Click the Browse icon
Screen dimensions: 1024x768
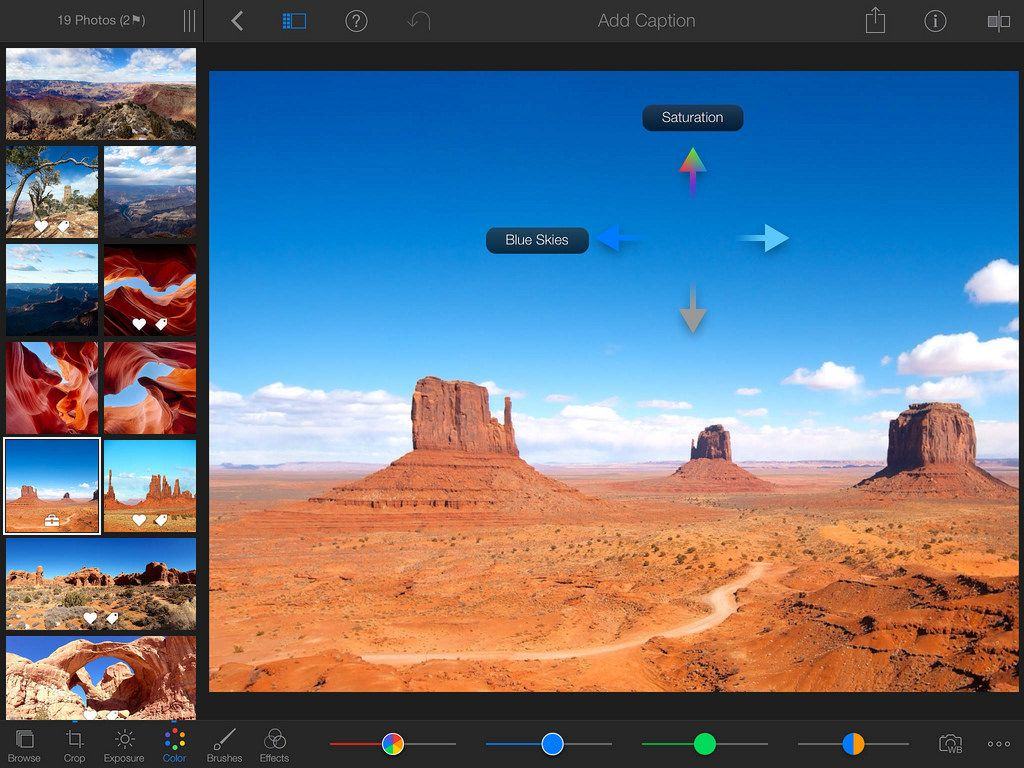pos(24,745)
